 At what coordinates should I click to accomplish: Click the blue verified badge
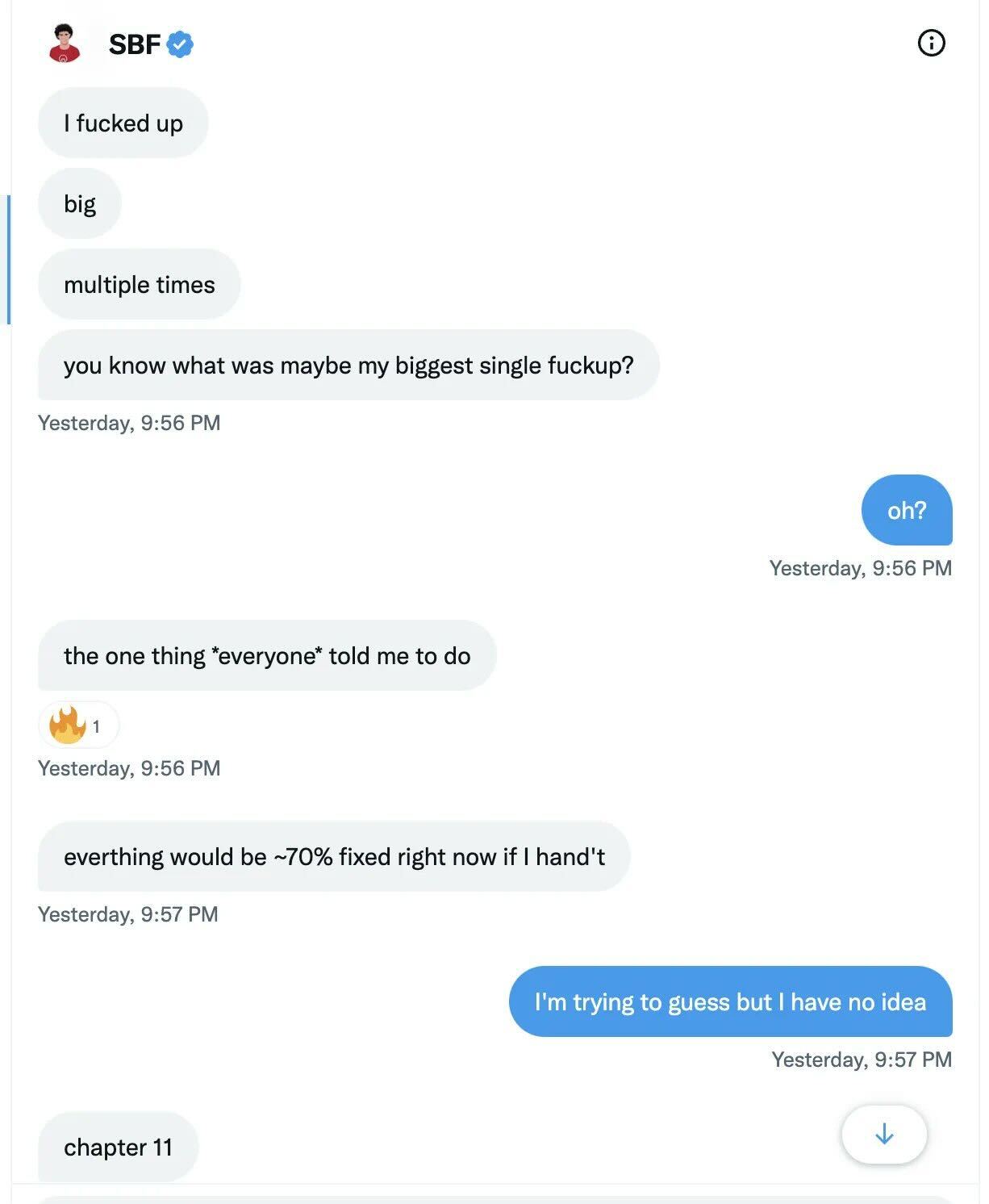coord(180,44)
